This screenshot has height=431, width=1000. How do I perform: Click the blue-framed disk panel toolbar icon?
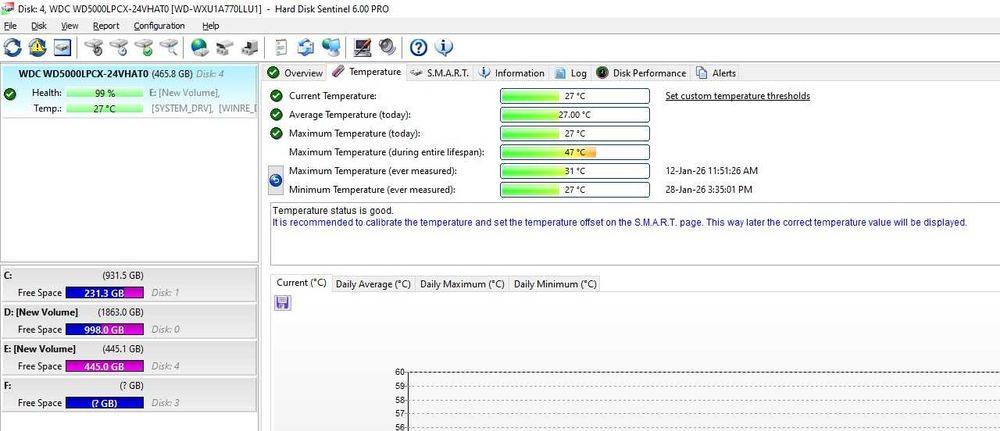(x=62, y=47)
